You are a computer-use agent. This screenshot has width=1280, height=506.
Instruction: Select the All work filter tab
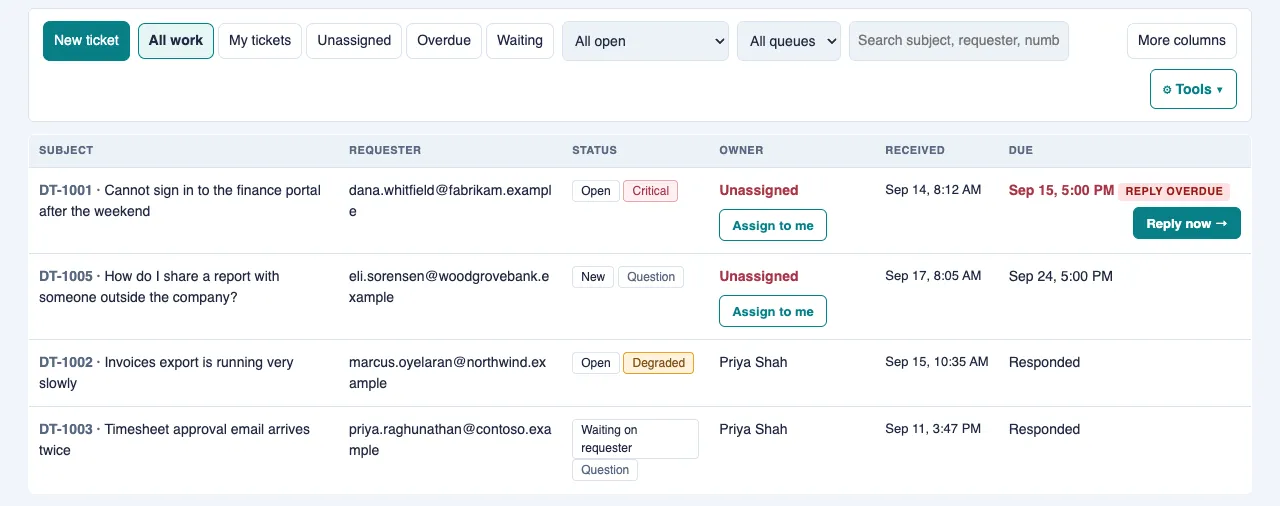coord(176,41)
